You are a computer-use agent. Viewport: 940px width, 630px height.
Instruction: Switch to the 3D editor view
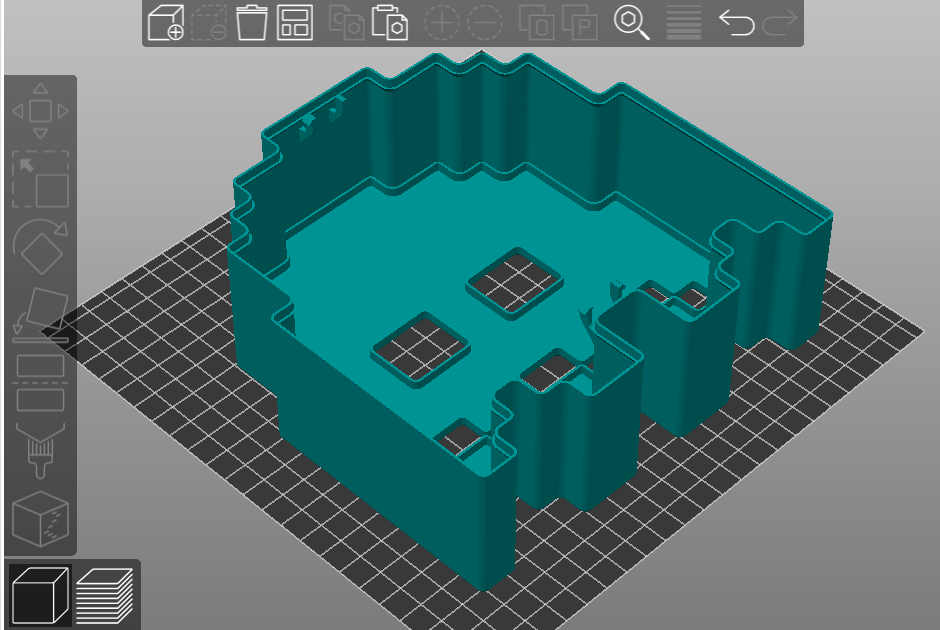tap(40, 596)
